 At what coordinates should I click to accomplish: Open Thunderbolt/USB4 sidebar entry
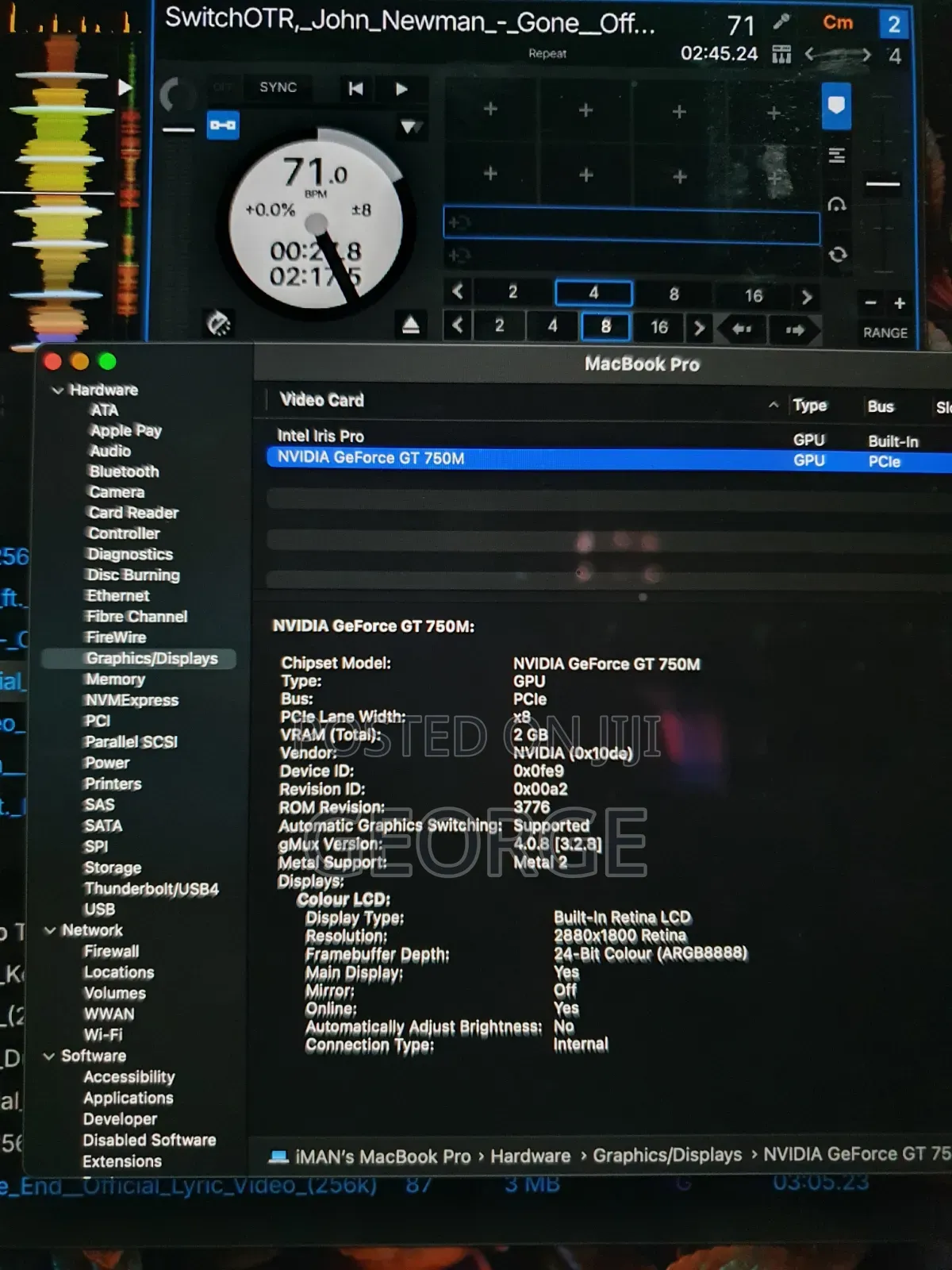(x=152, y=889)
